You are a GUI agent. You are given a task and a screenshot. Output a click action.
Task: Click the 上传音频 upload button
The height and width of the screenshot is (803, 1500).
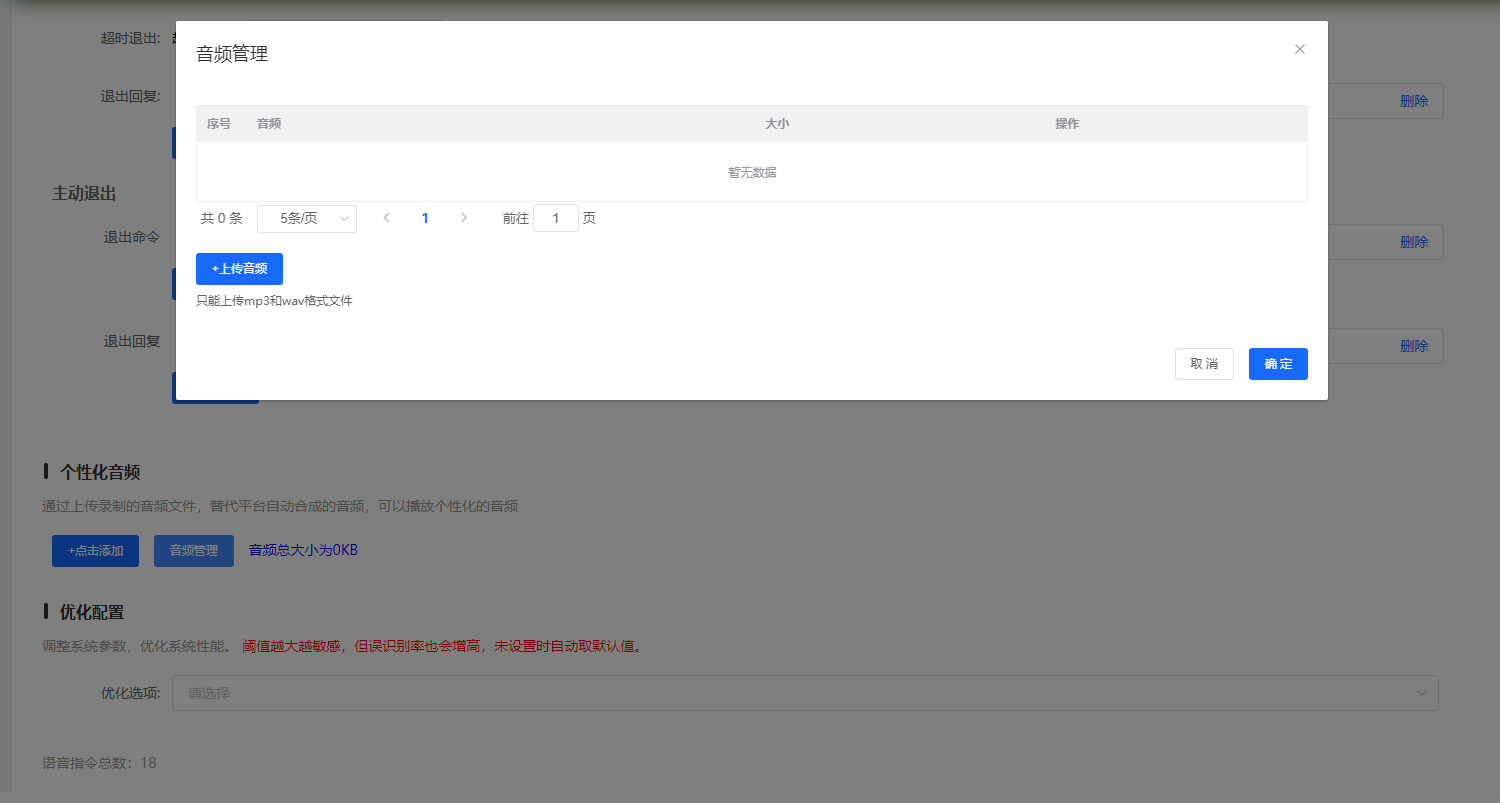pyautogui.click(x=240, y=268)
